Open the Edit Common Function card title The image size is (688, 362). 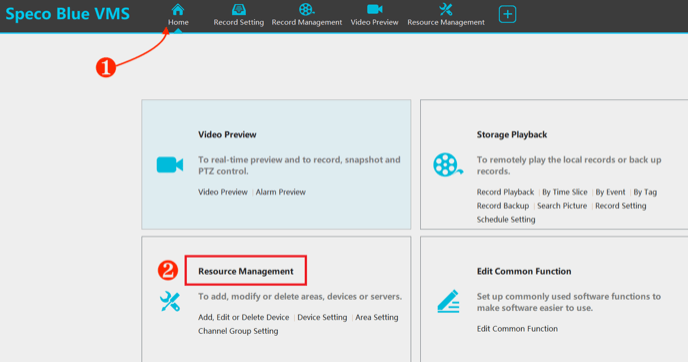[524, 271]
